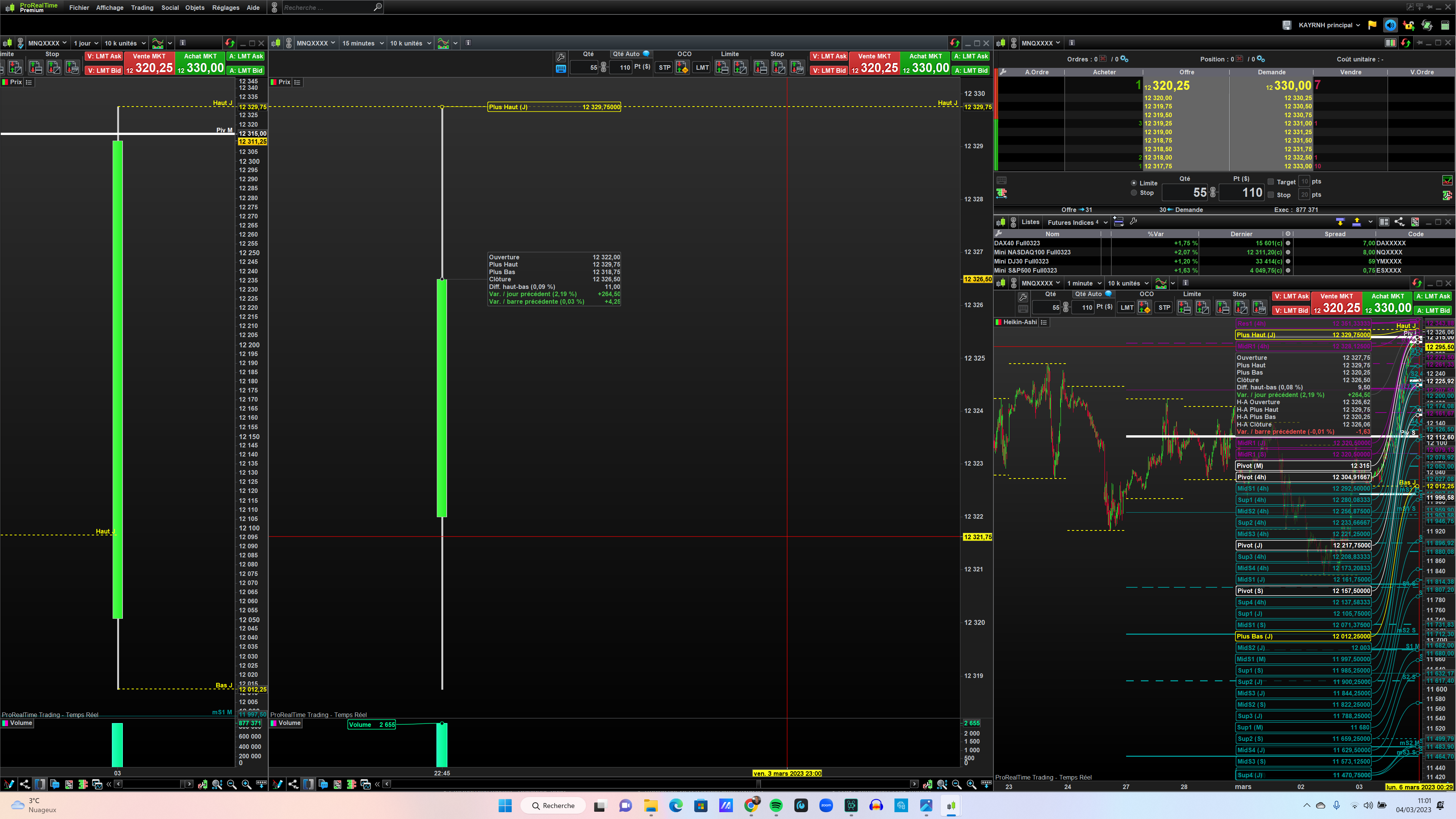Select the Stop radio button in order book
The height and width of the screenshot is (819, 1456).
pos(1134,193)
